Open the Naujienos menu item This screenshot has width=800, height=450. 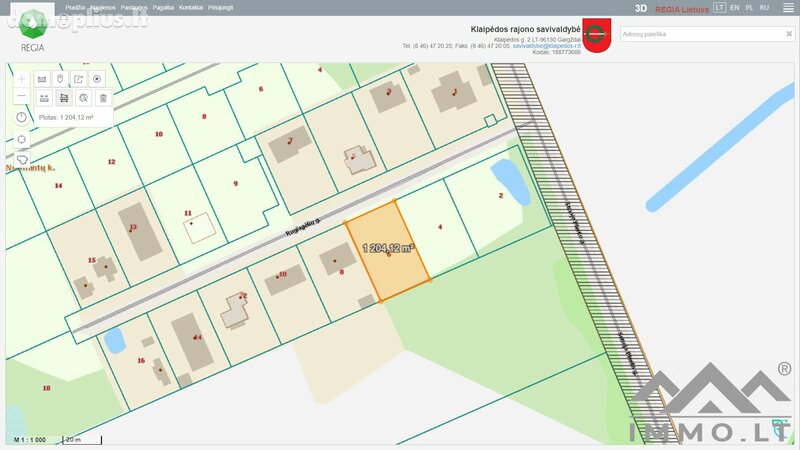(x=103, y=8)
